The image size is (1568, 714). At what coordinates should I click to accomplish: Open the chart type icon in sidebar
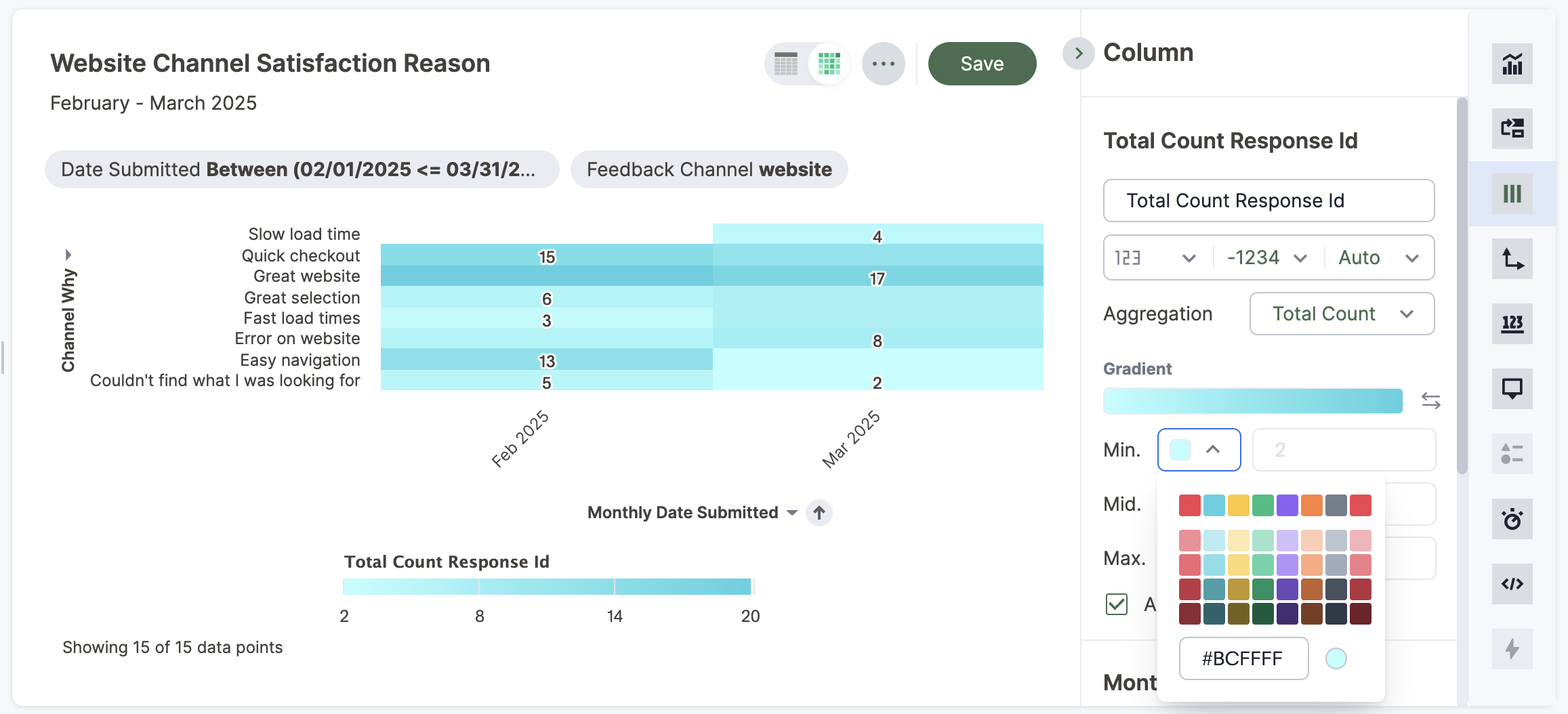click(1512, 64)
